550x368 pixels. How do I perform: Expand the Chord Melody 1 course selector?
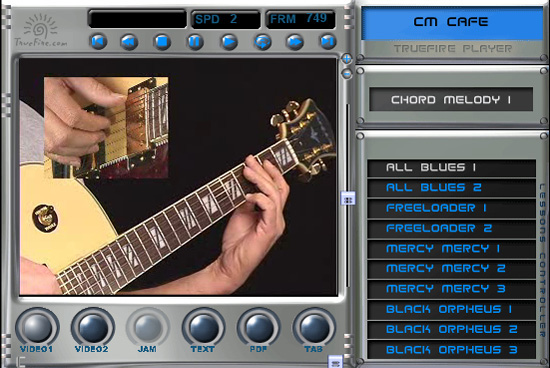(451, 100)
